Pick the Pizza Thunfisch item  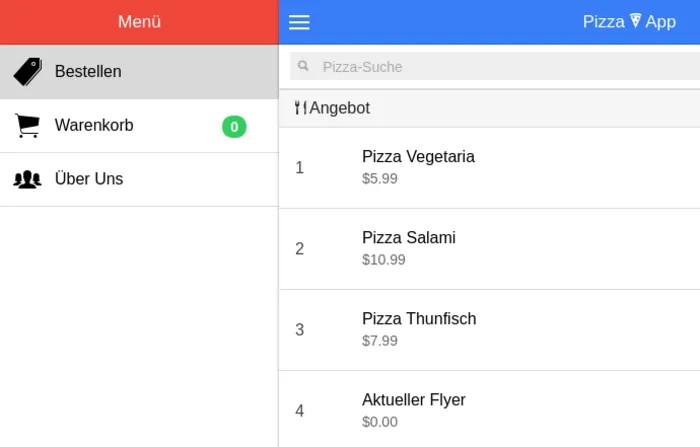(419, 319)
